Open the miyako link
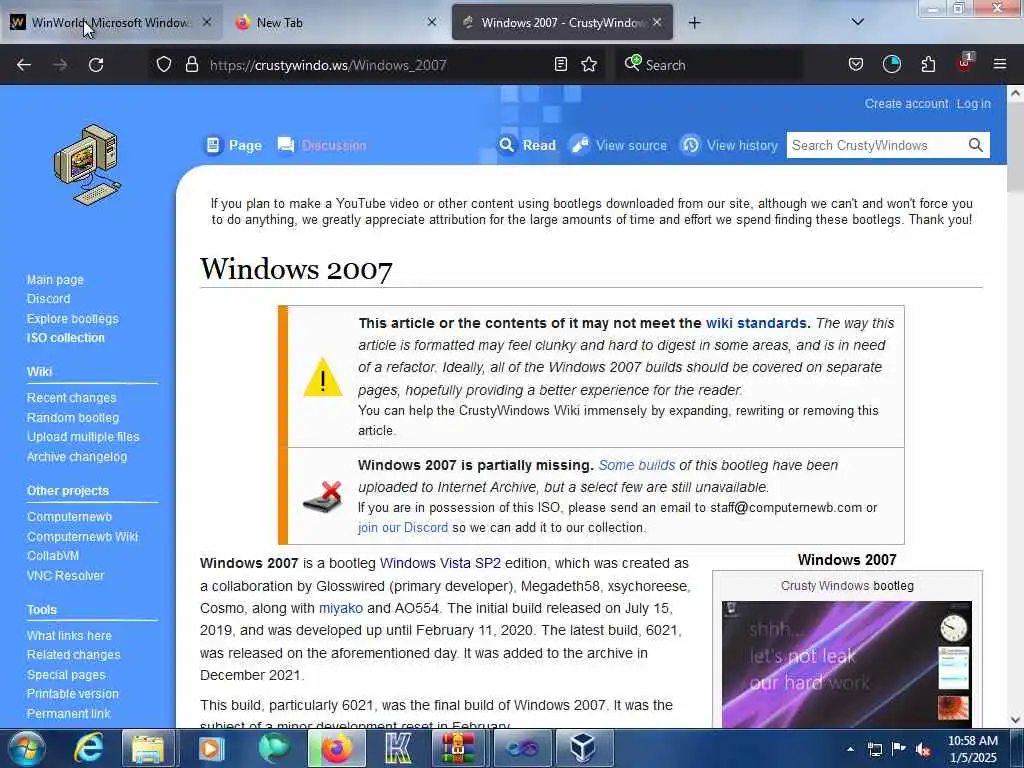The image size is (1024, 768). pyautogui.click(x=340, y=608)
